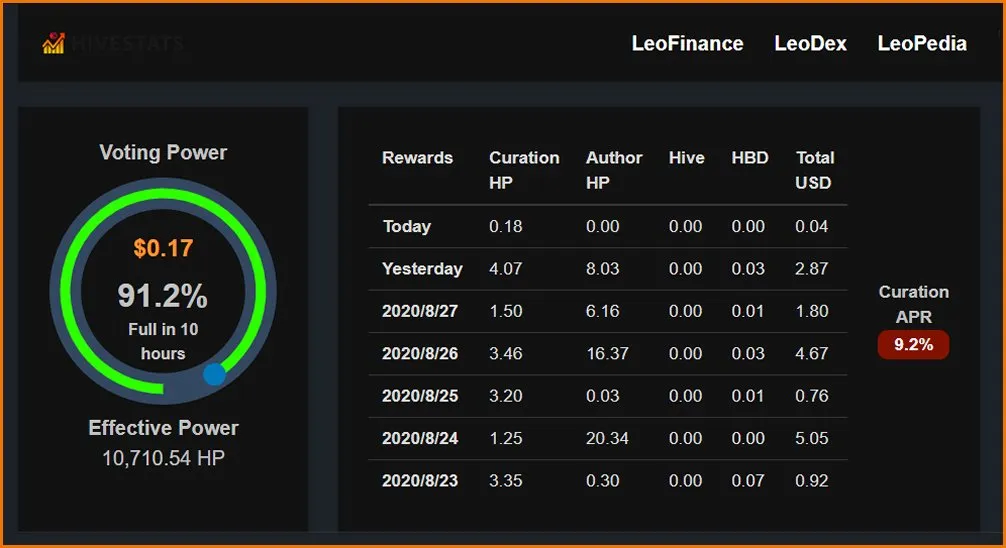Select the 2020/8/23 row label

[420, 481]
